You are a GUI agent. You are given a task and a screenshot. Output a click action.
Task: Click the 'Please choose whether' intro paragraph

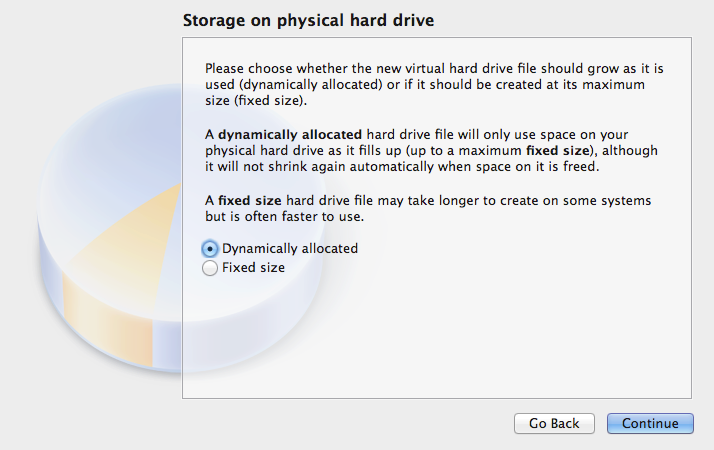coord(434,84)
